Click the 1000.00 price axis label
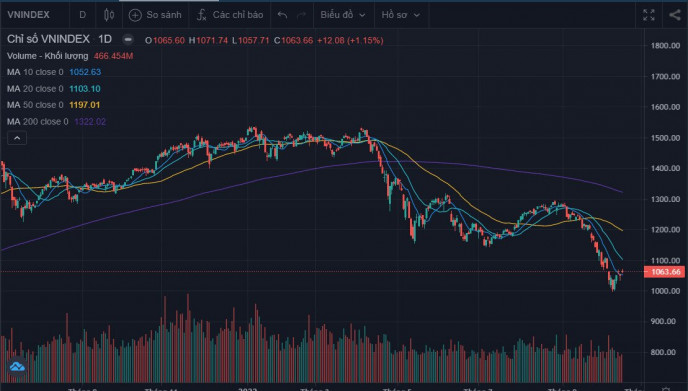 pos(665,291)
